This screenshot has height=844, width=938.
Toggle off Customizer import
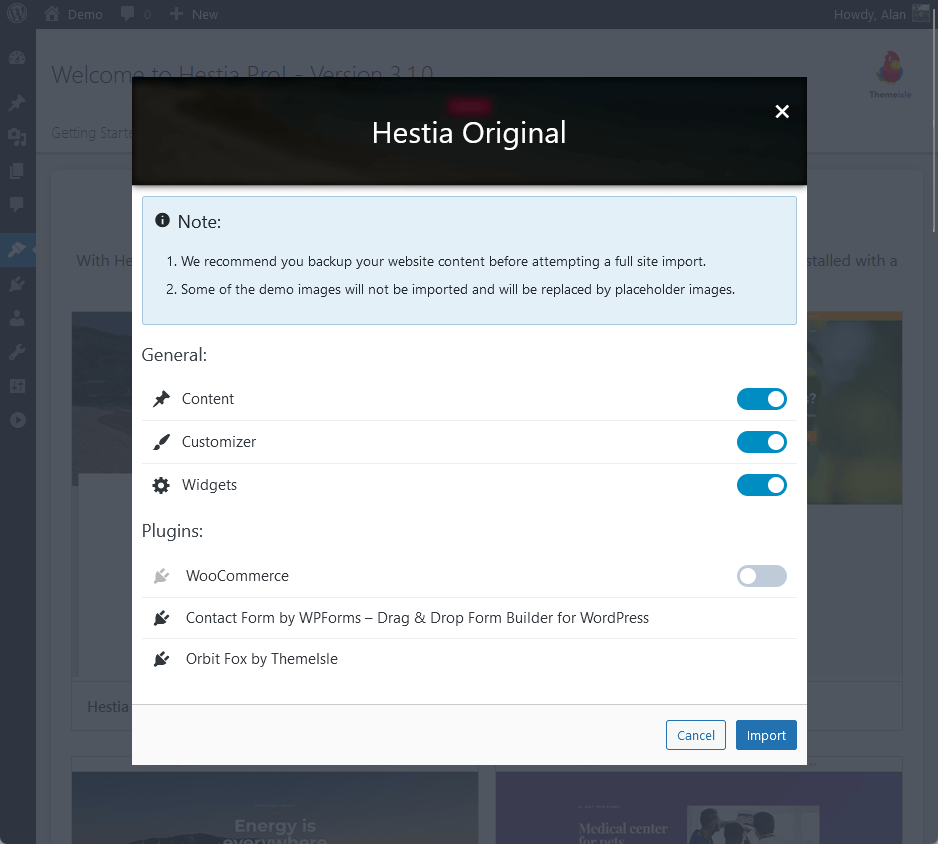[762, 442]
